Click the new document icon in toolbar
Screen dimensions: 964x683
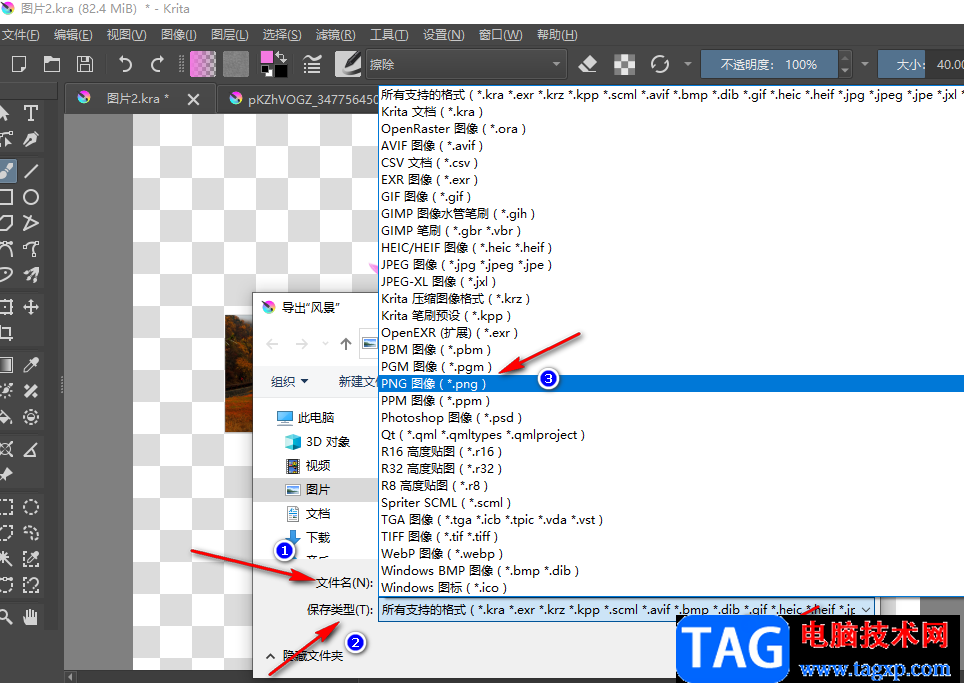[19, 64]
